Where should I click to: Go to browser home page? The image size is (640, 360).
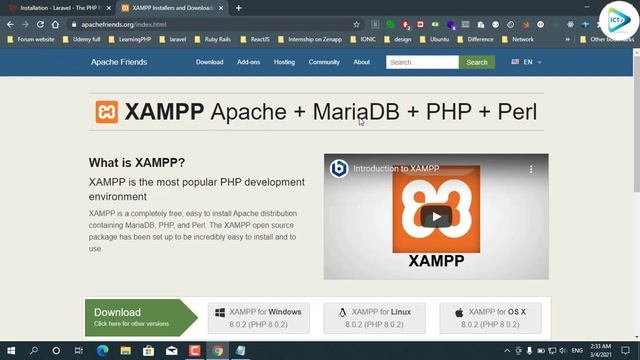click(55, 24)
